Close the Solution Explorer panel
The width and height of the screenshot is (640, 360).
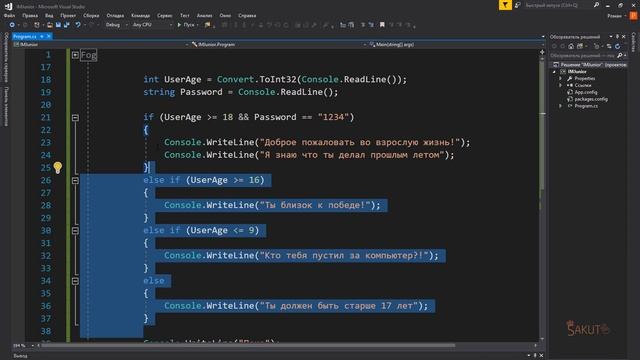[623, 37]
